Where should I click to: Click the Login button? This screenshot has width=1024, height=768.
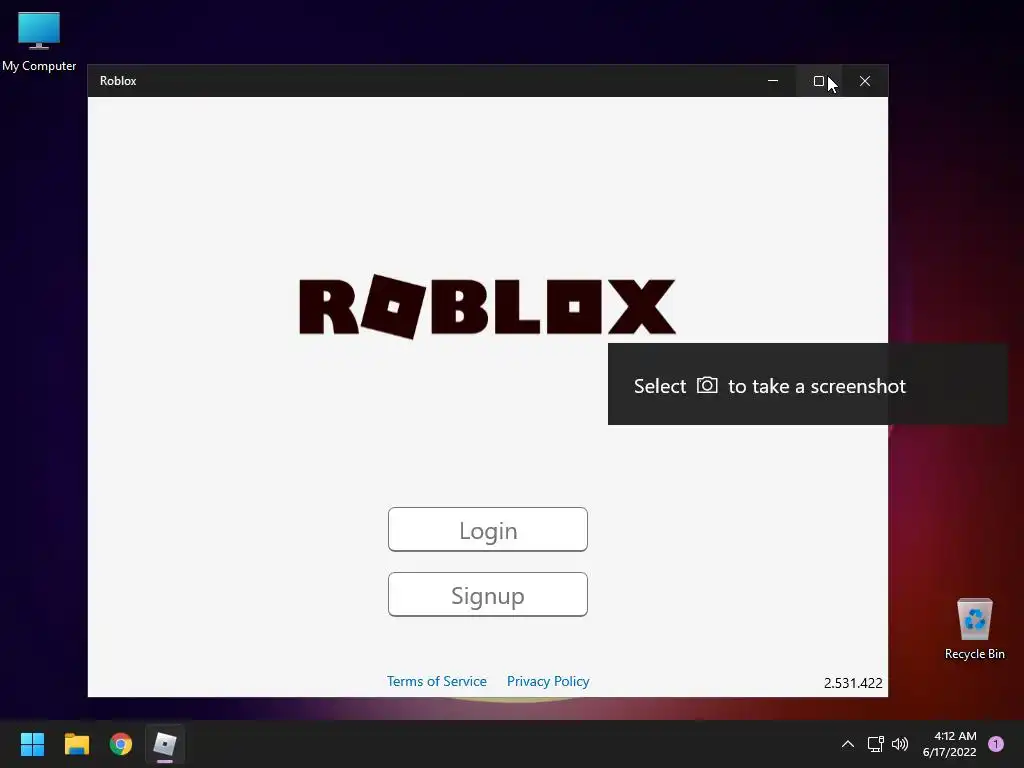coord(487,530)
